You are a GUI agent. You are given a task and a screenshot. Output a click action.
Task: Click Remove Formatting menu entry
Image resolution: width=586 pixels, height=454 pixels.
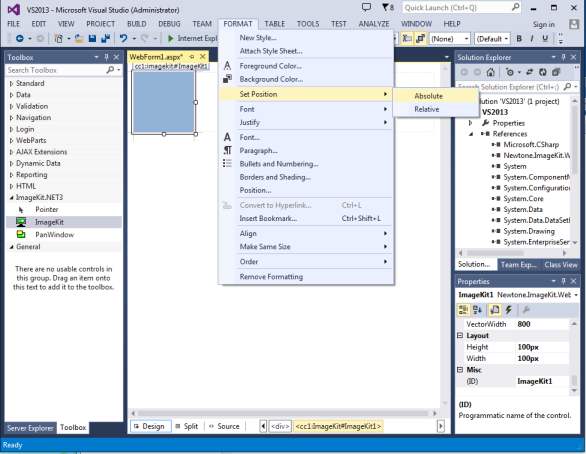pyautogui.click(x=271, y=277)
